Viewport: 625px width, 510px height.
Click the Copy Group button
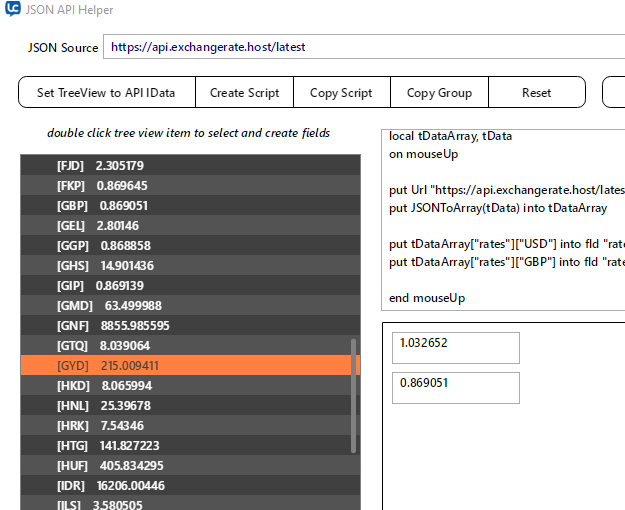coord(439,93)
